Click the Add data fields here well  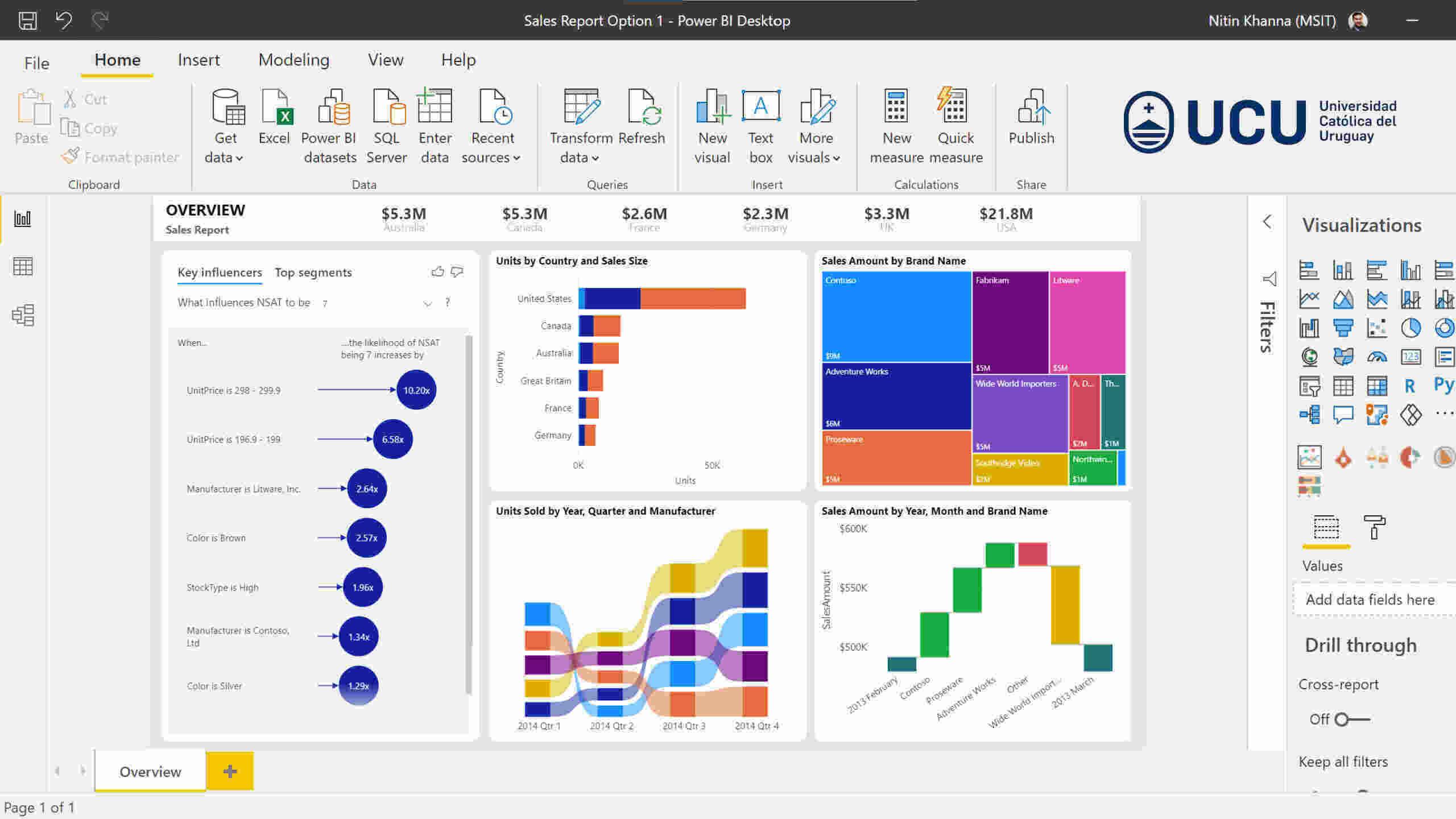pos(1374,599)
